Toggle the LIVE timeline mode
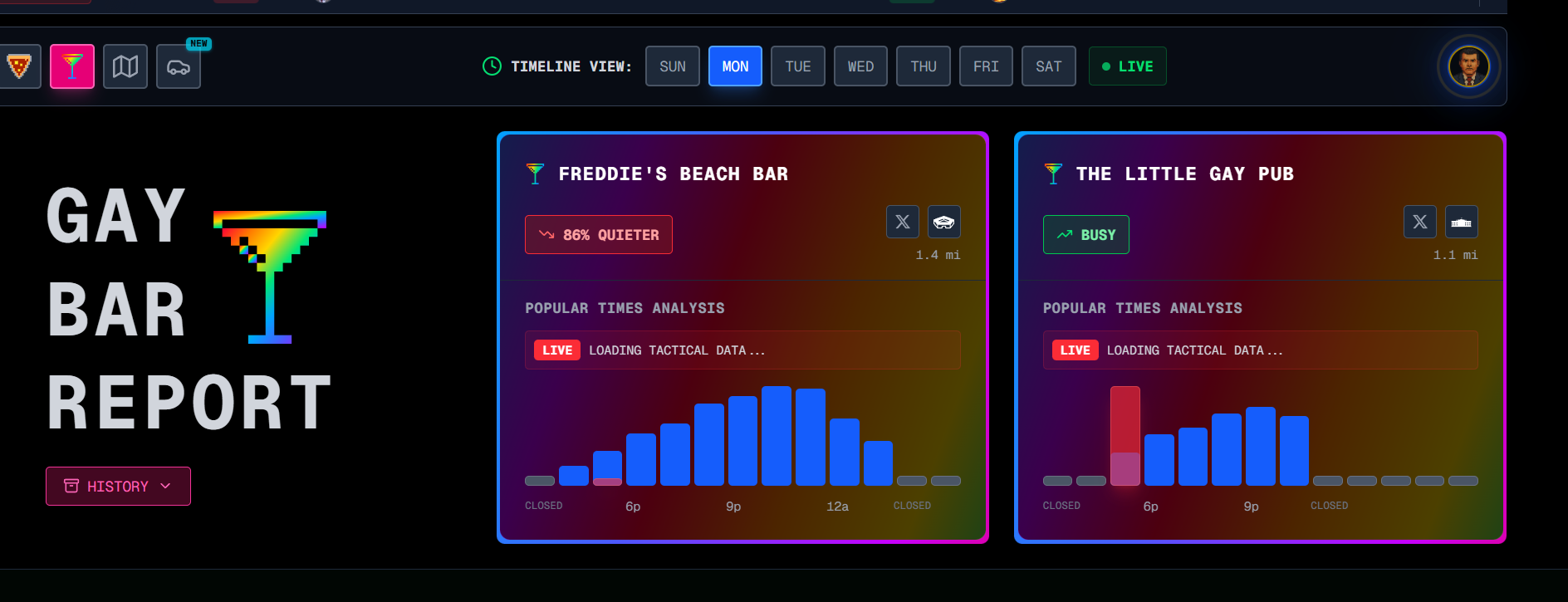This screenshot has width=1568, height=602. coord(1127,66)
